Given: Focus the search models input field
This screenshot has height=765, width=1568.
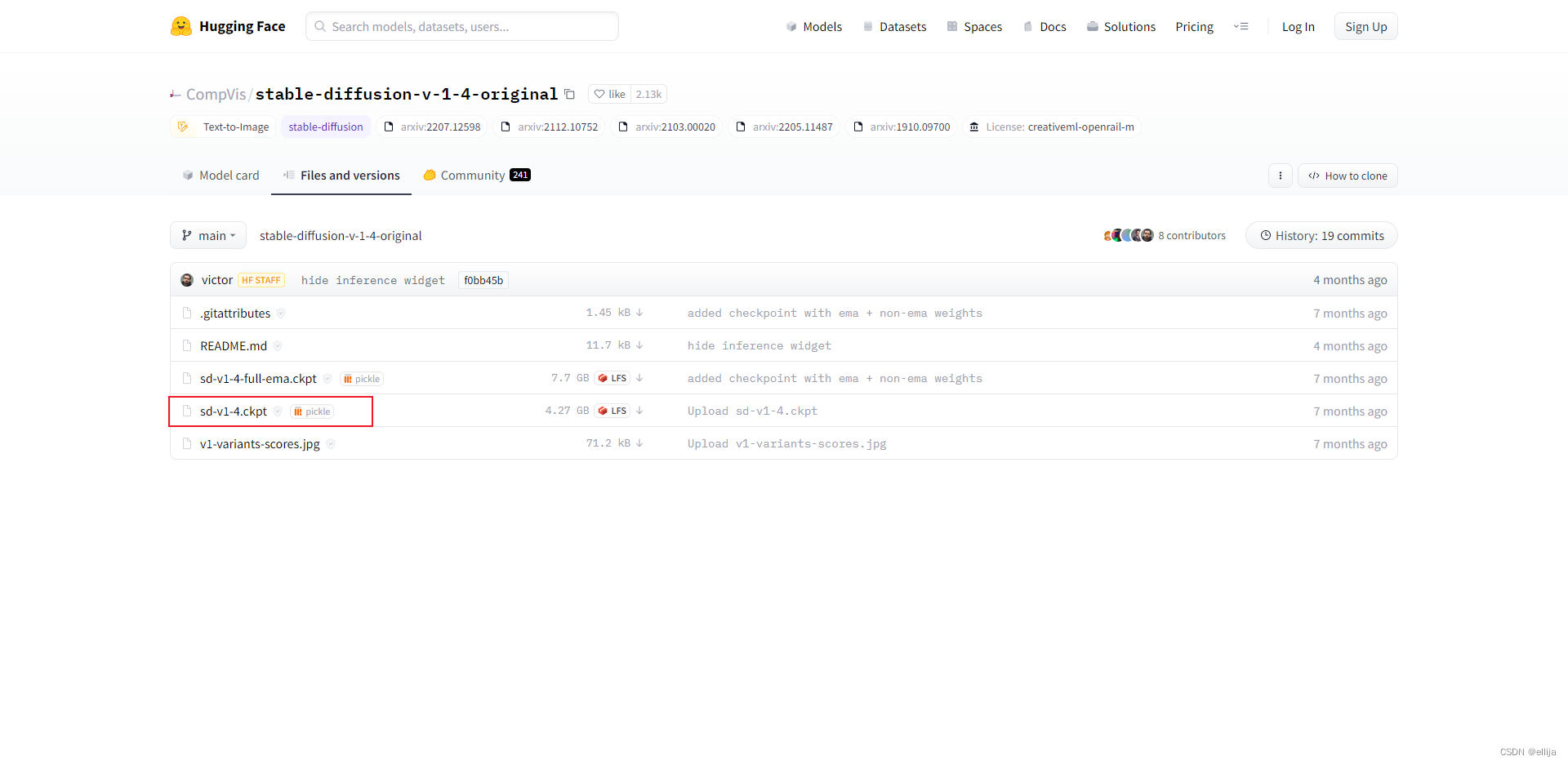Looking at the screenshot, I should pyautogui.click(x=462, y=26).
